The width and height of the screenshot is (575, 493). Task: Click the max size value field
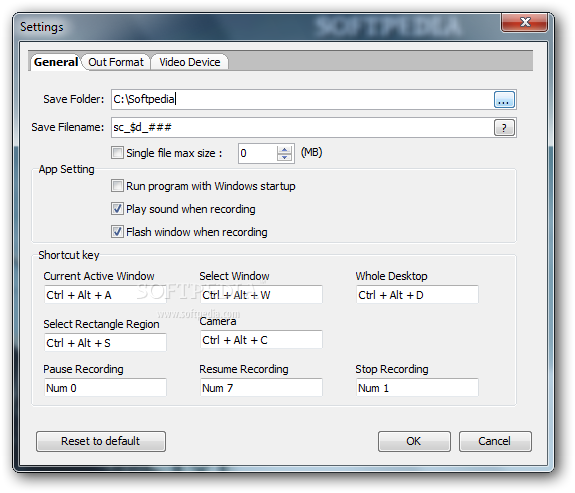(x=257, y=153)
